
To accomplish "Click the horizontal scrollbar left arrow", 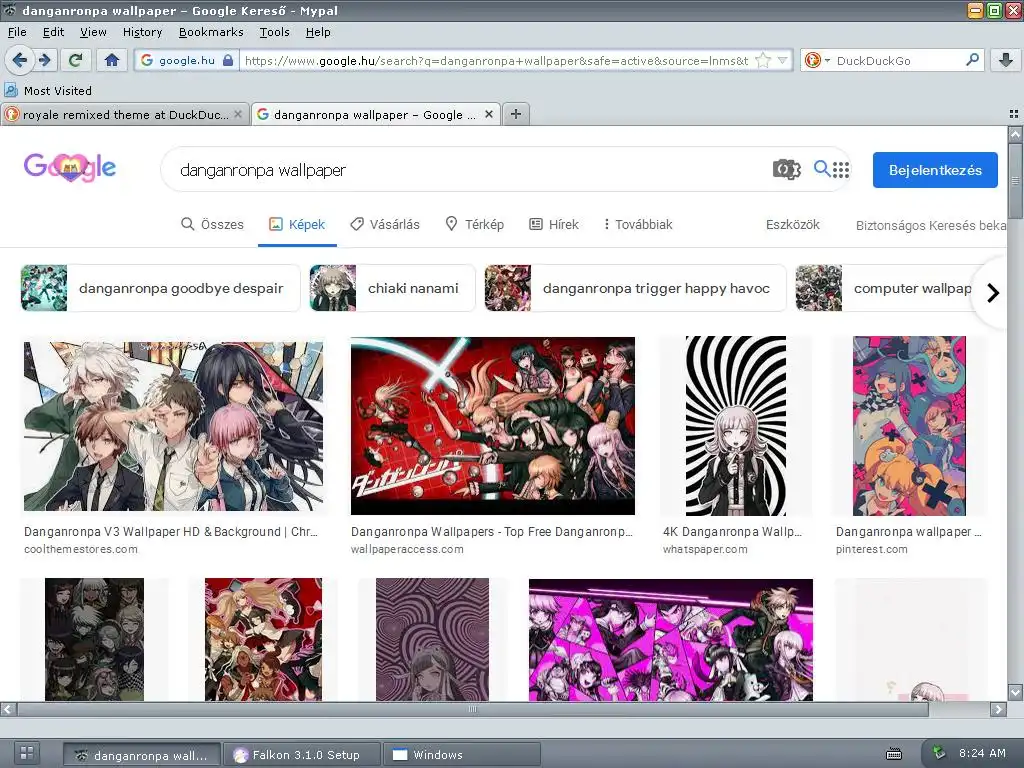I will click(x=7, y=709).
